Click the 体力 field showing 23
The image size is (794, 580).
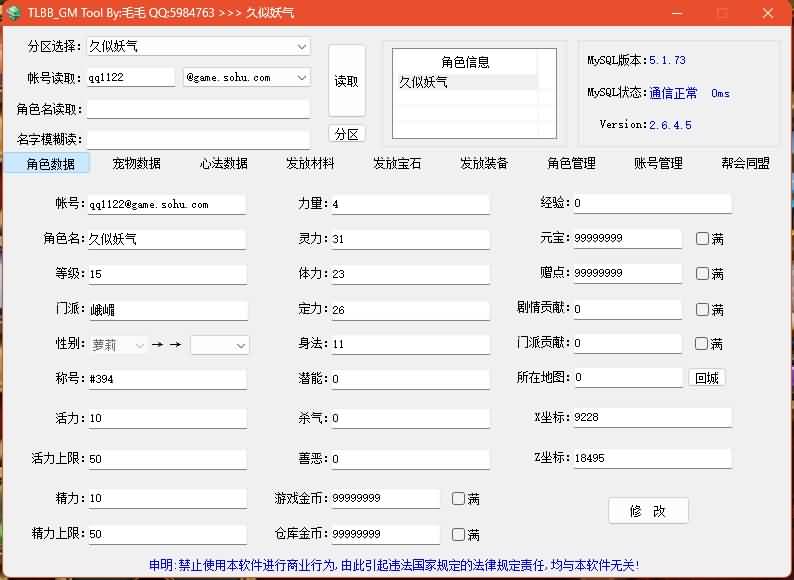point(411,274)
